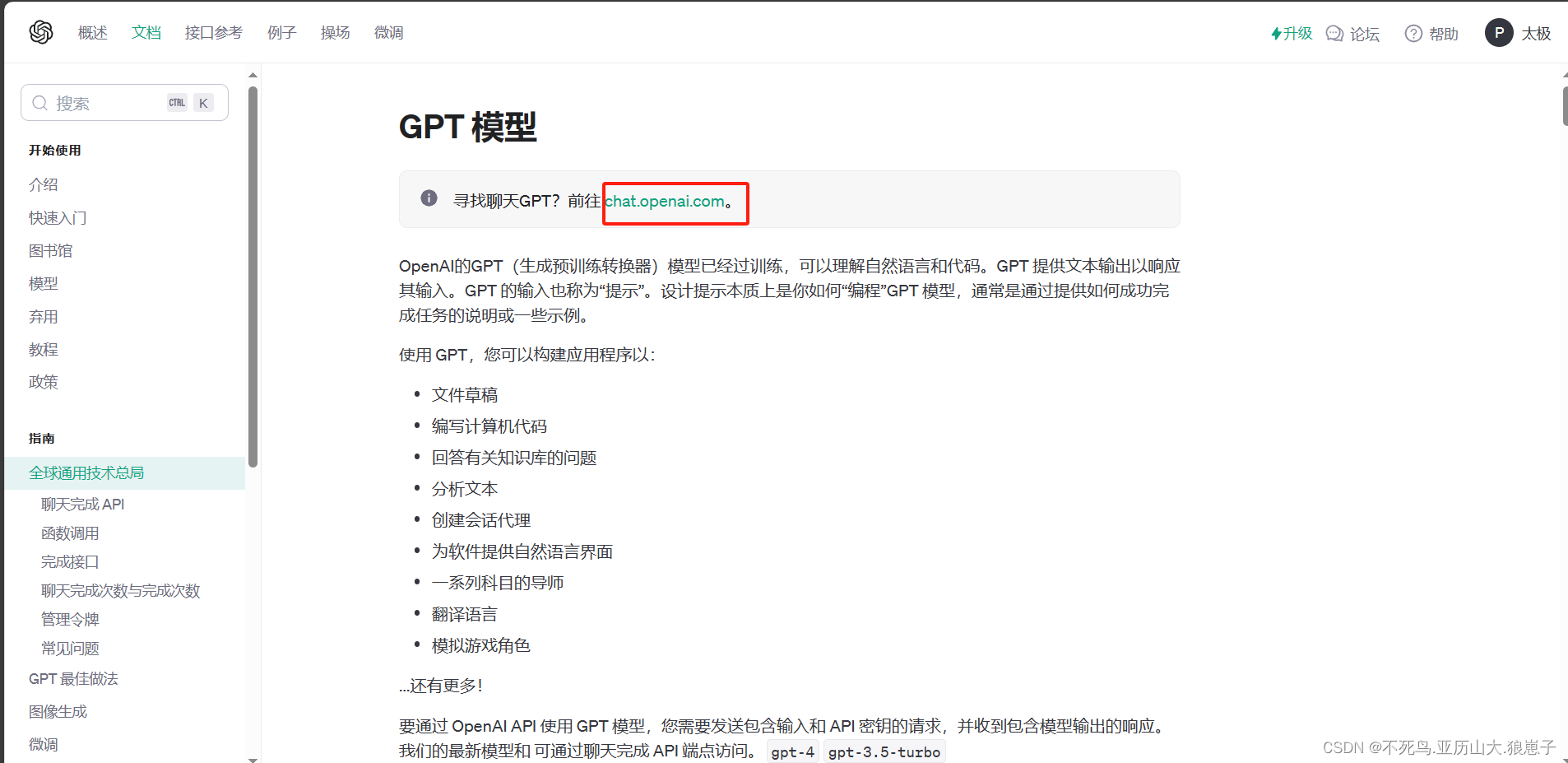Open the top navigation 微调 tab
This screenshot has width=1568, height=763.
click(x=389, y=33)
